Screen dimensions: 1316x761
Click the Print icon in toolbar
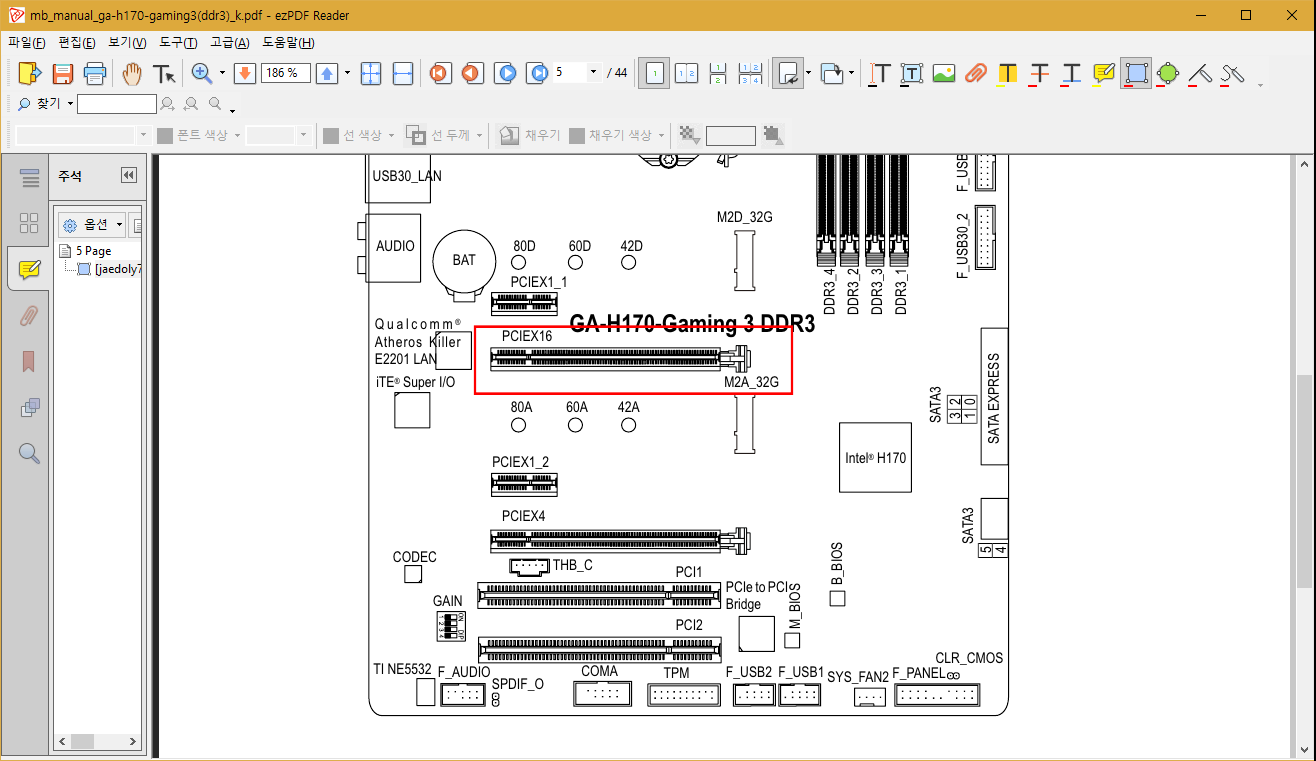(95, 73)
